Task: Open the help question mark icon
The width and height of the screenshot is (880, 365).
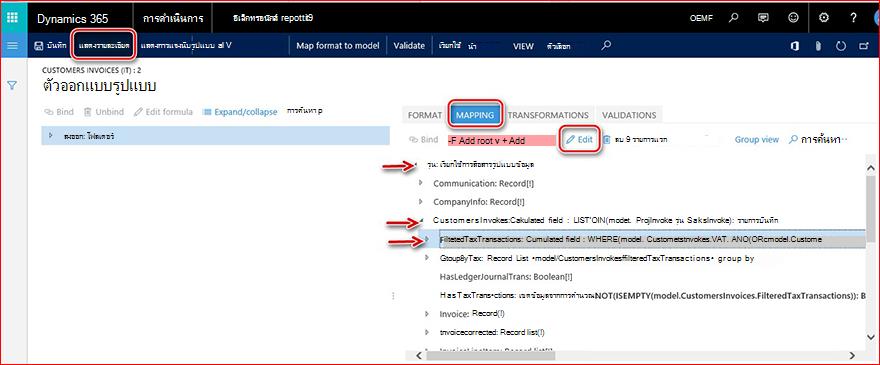Action: tap(853, 18)
